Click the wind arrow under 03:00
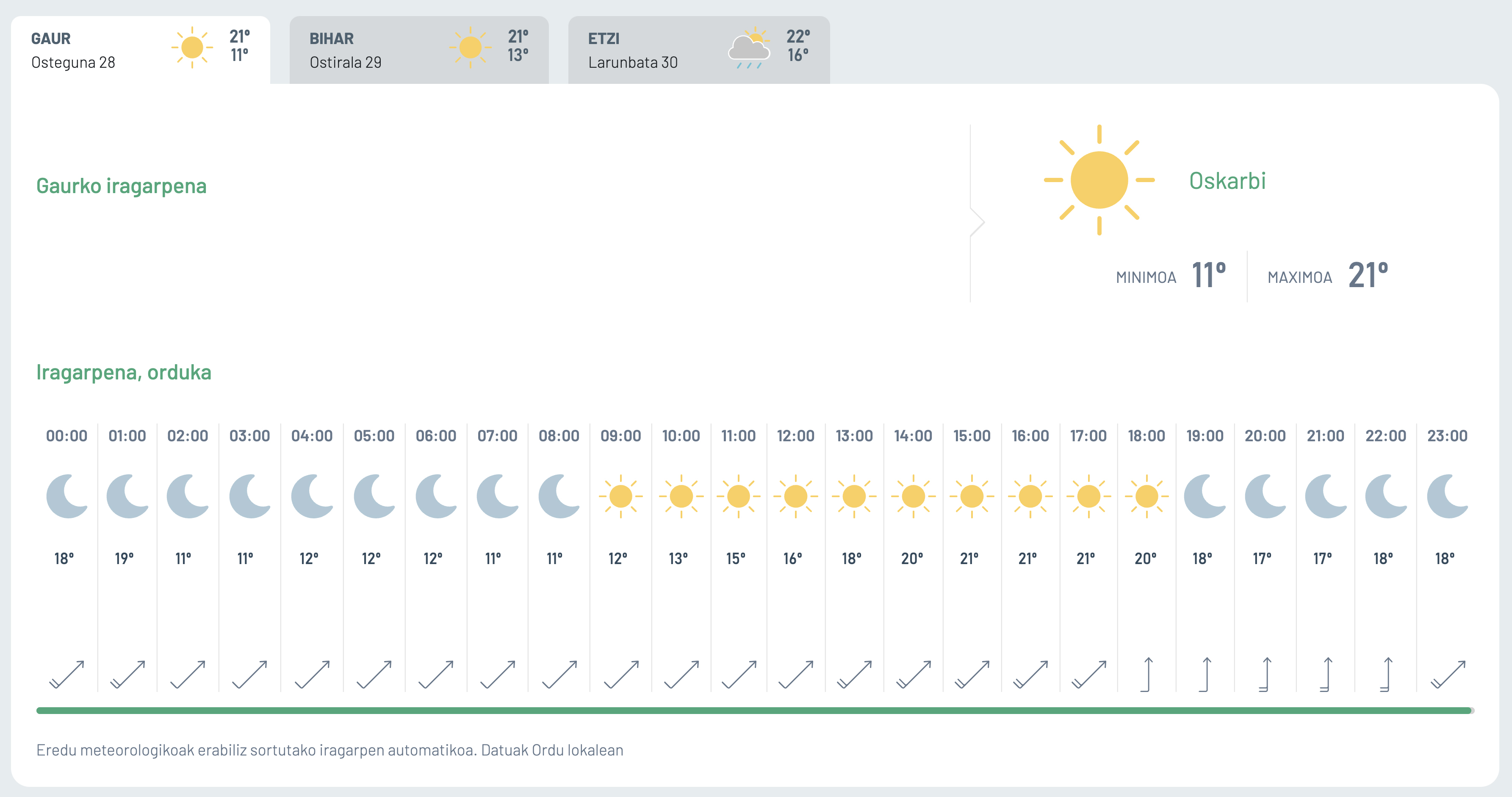Image resolution: width=1512 pixels, height=797 pixels. click(x=249, y=674)
